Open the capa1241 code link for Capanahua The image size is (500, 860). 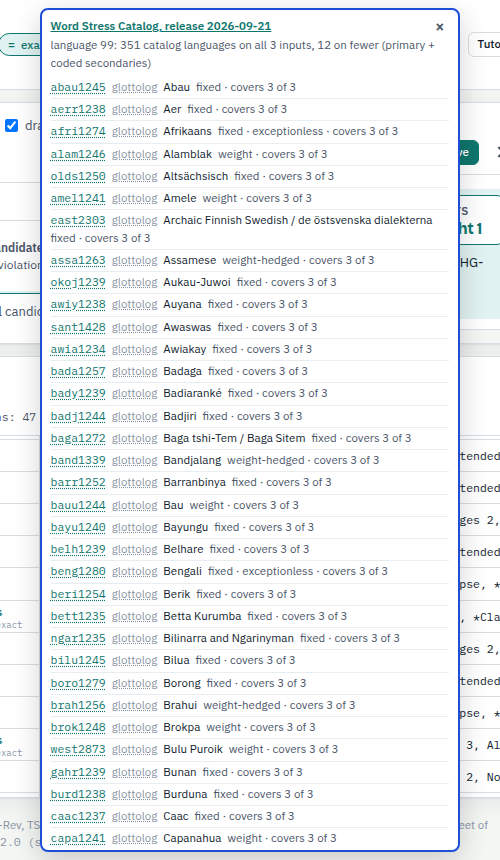(78, 837)
